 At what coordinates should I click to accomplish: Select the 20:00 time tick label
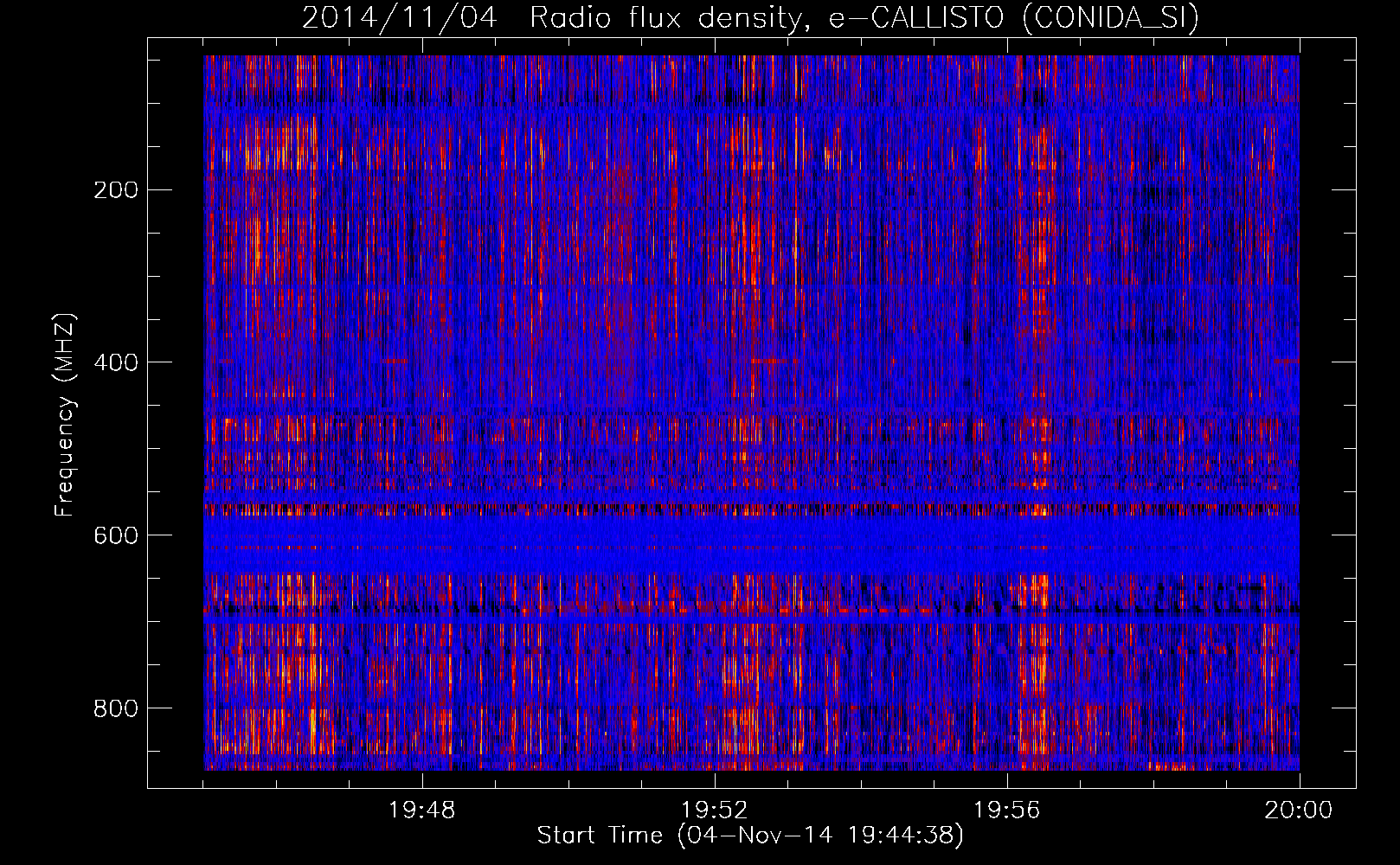point(1299,811)
